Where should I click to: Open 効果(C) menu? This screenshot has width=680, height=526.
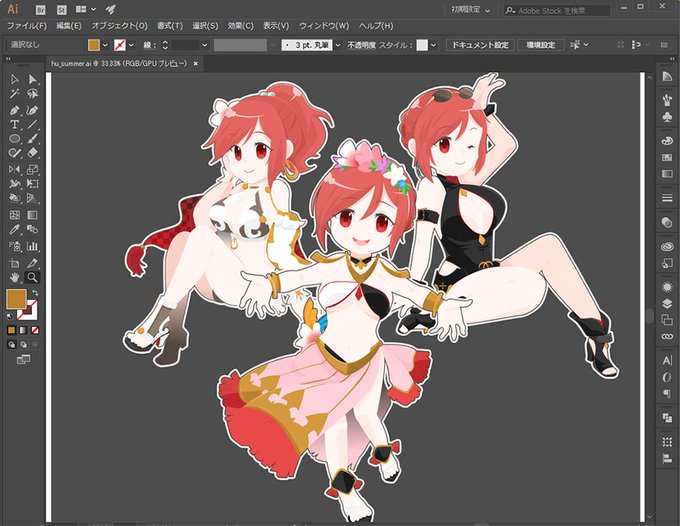[x=240, y=26]
